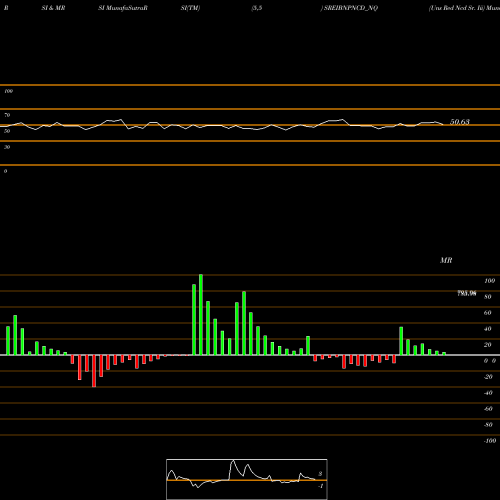Click the MR axis label -40
Image resolution: width=500 pixels, height=500 pixels.
click(x=488, y=393)
